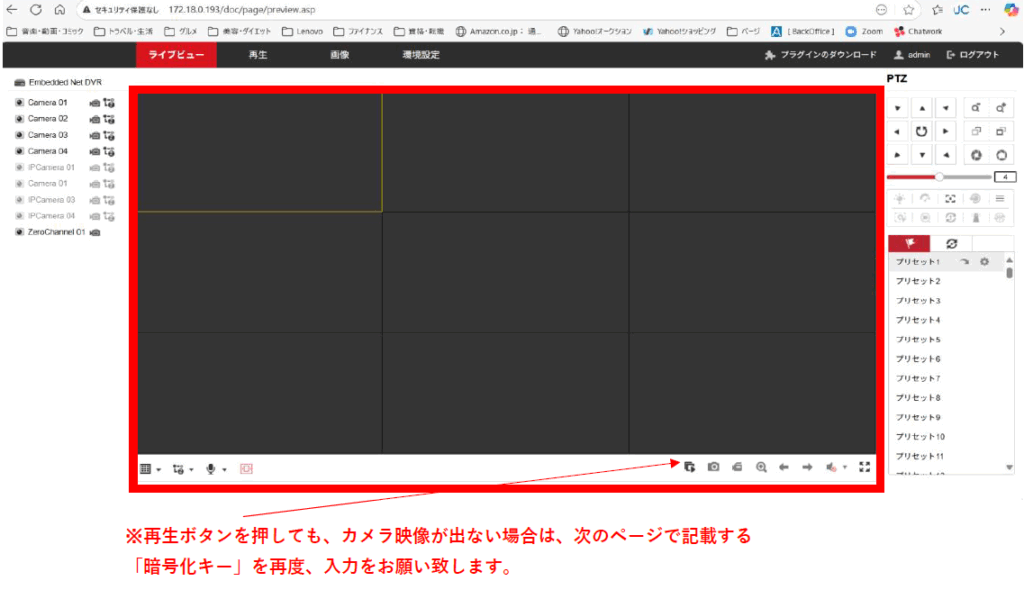Start auto-scan with PTZ center button

[921, 131]
